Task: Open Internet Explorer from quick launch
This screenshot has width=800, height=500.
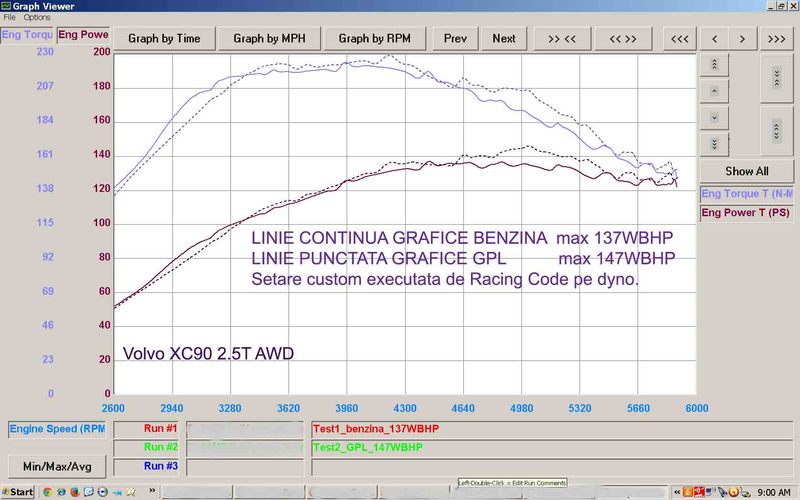Action: [61, 492]
